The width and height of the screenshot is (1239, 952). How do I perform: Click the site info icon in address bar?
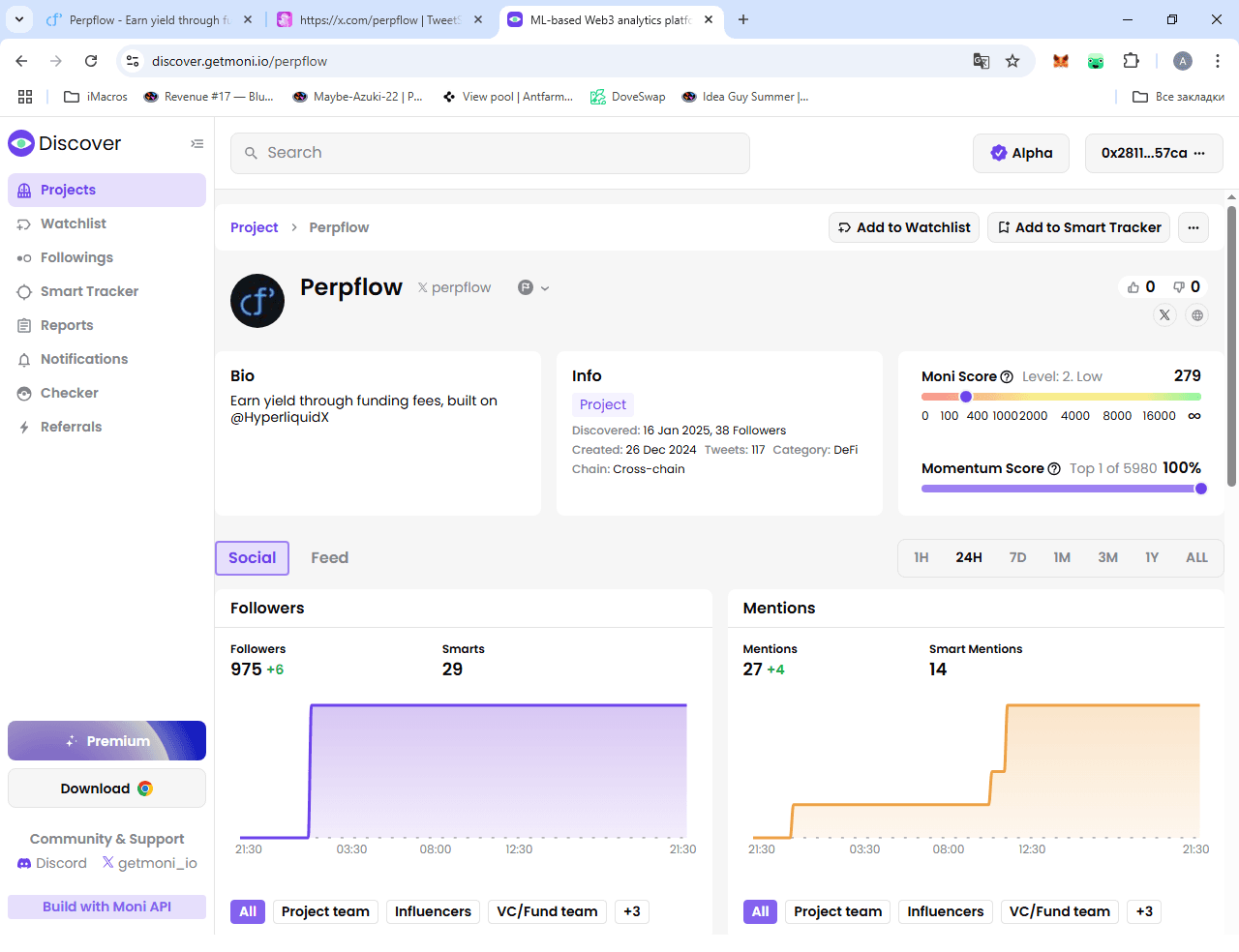133,61
